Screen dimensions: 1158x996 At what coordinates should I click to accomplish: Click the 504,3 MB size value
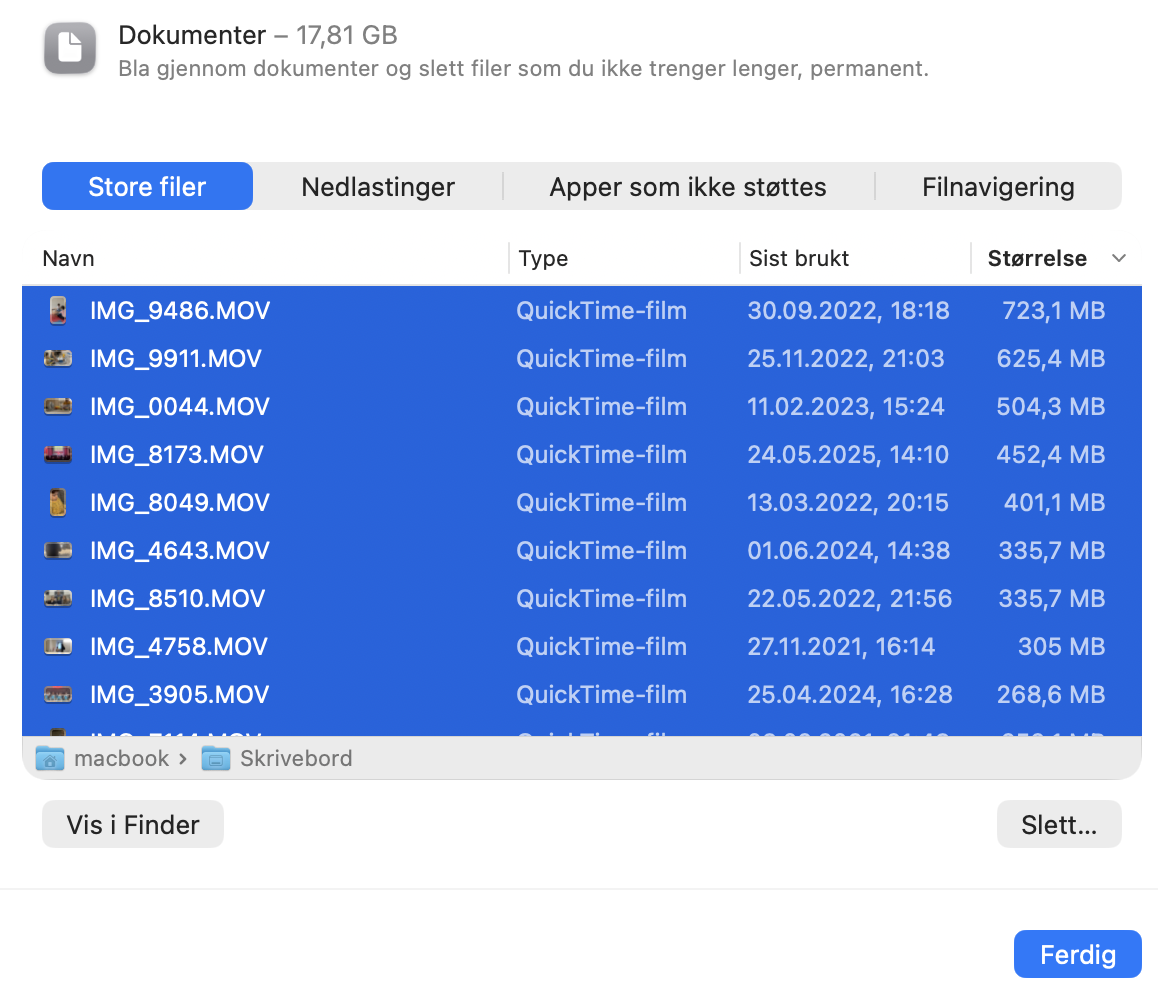point(1051,407)
